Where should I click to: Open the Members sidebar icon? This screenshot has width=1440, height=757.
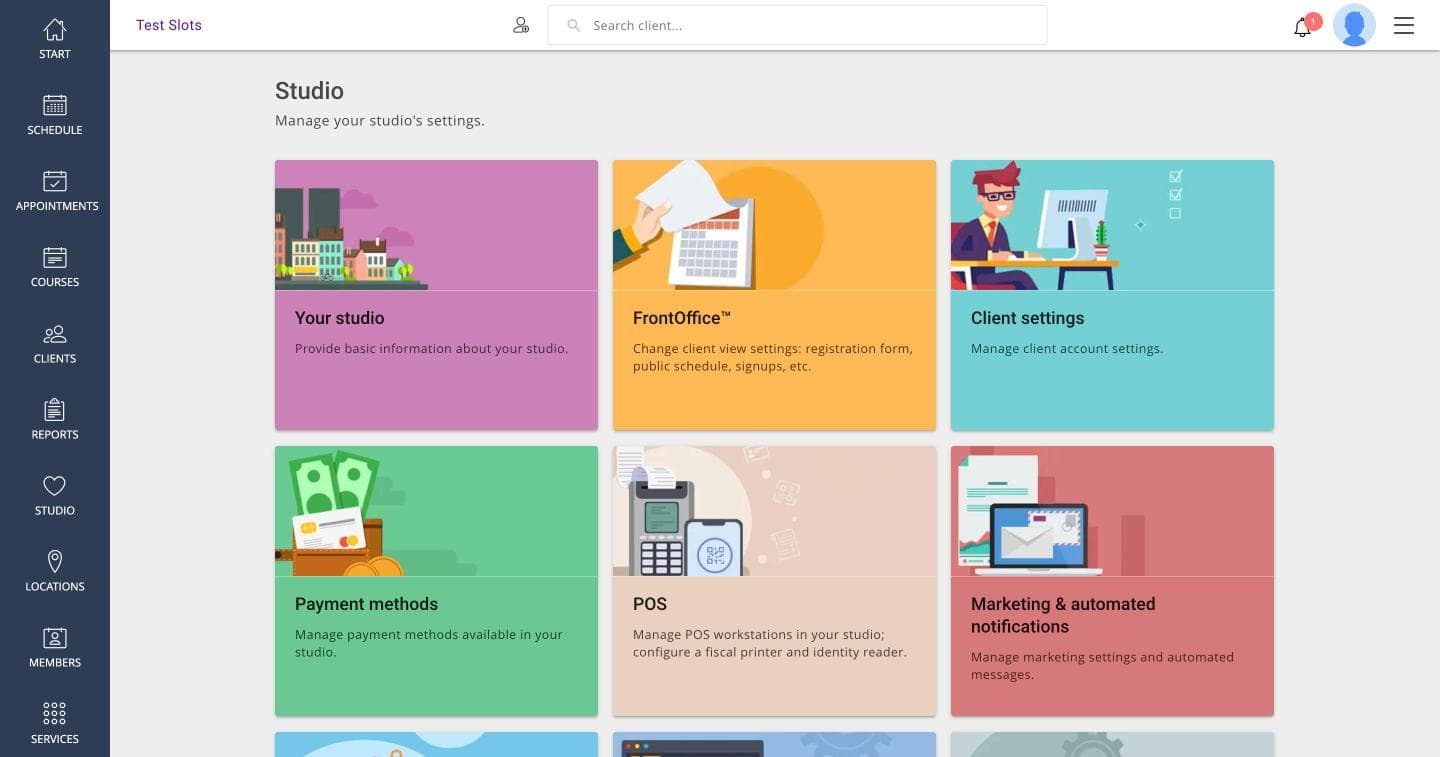point(55,638)
